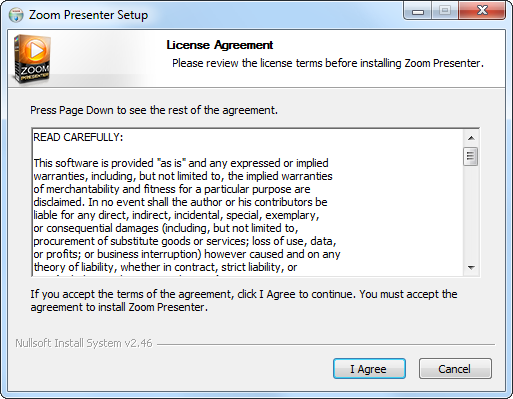Screen dimensions: 513x399
Task: Click the READ CAREFULLY line in the license
Action: coord(78,137)
